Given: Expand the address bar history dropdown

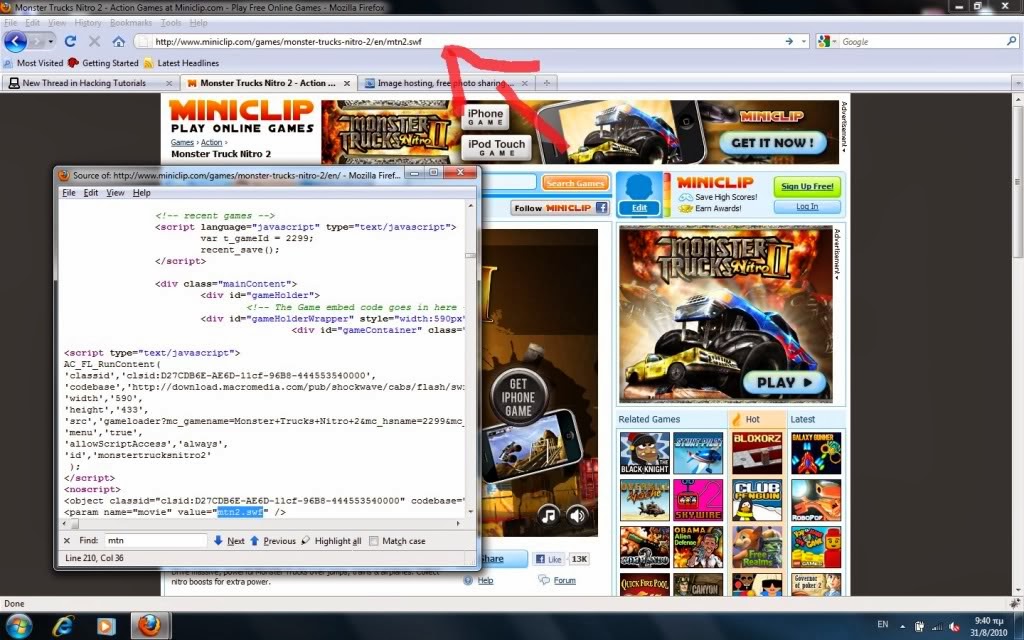Looking at the screenshot, I should click(803, 41).
